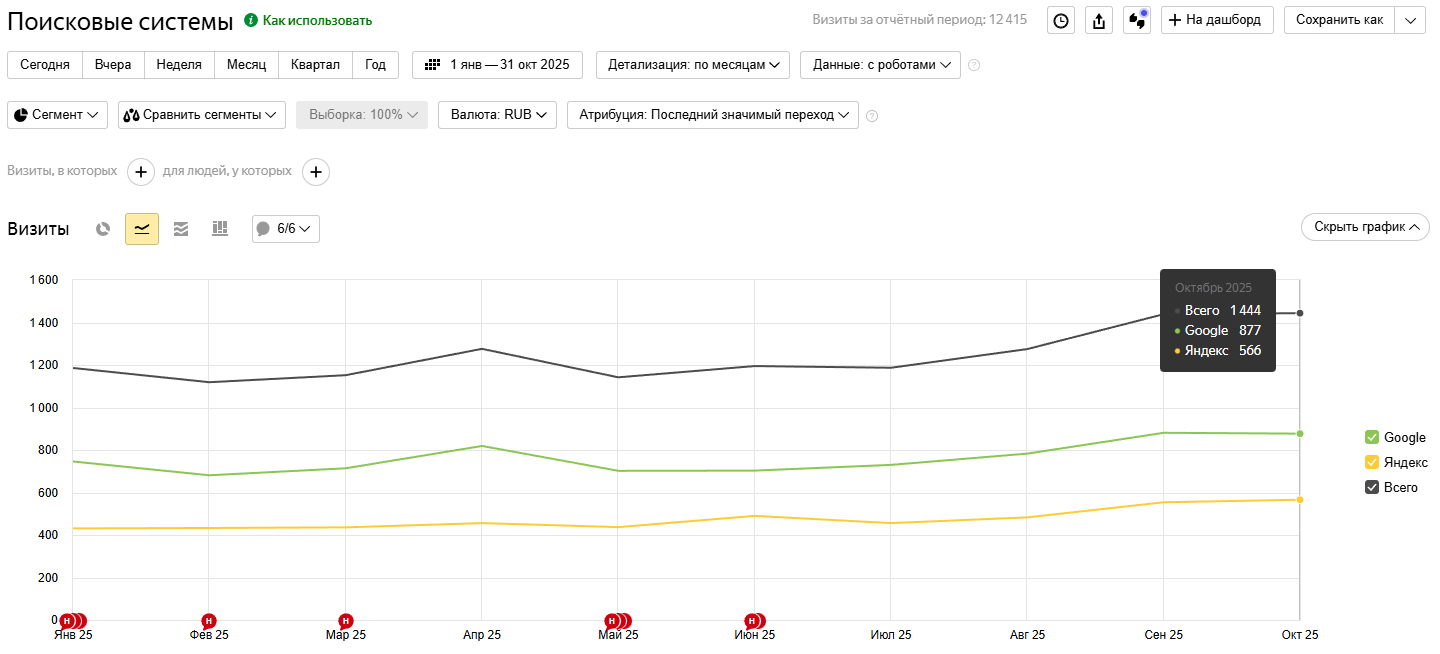Toggle the Google legend checkbox

point(1372,437)
